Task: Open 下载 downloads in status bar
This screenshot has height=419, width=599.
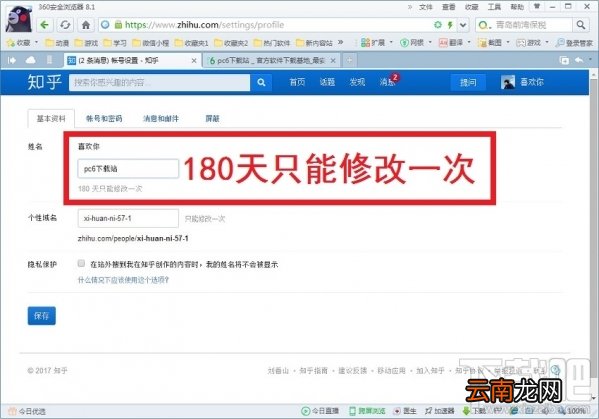Action: 474,411
